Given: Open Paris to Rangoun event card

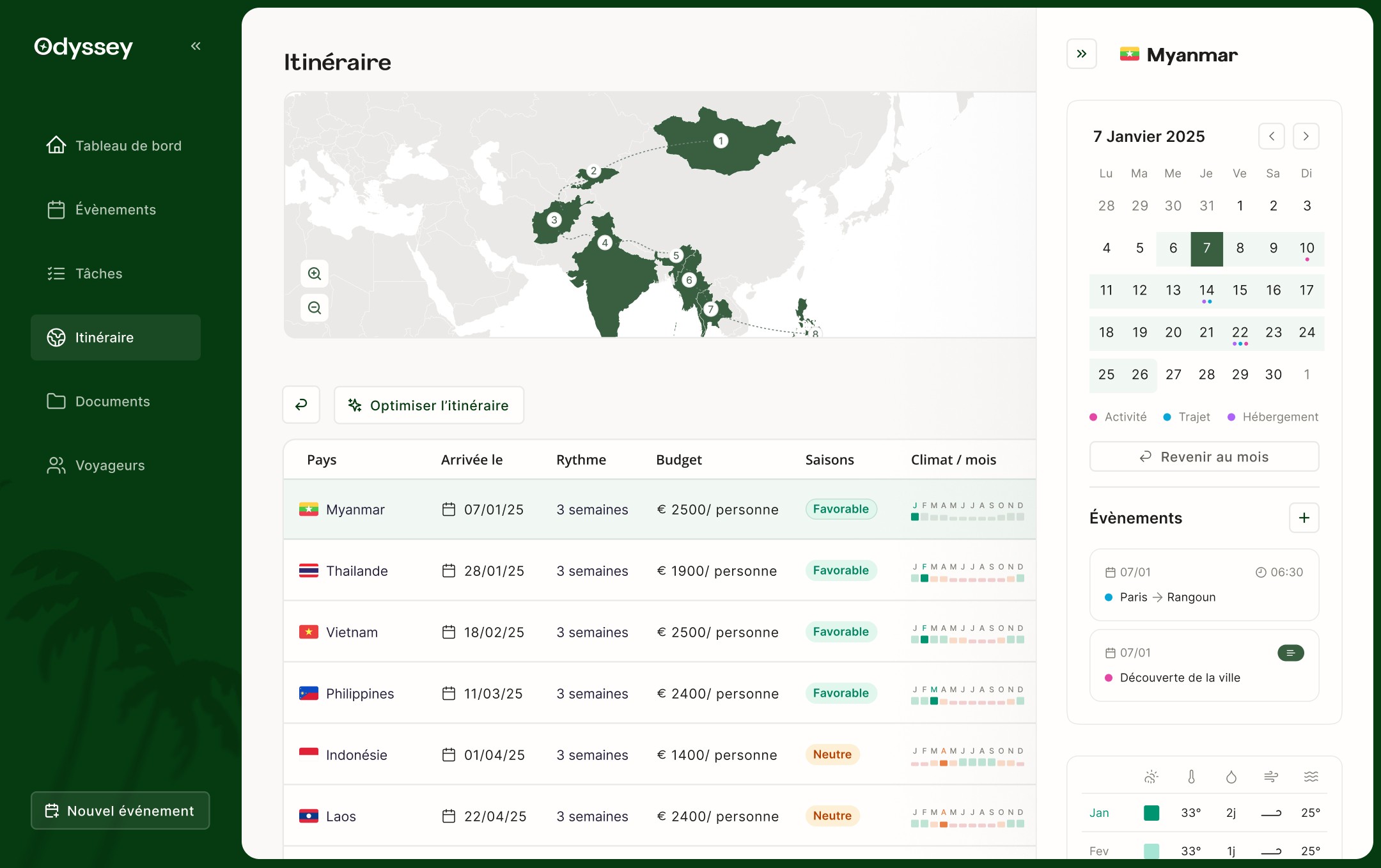Looking at the screenshot, I should (1203, 585).
